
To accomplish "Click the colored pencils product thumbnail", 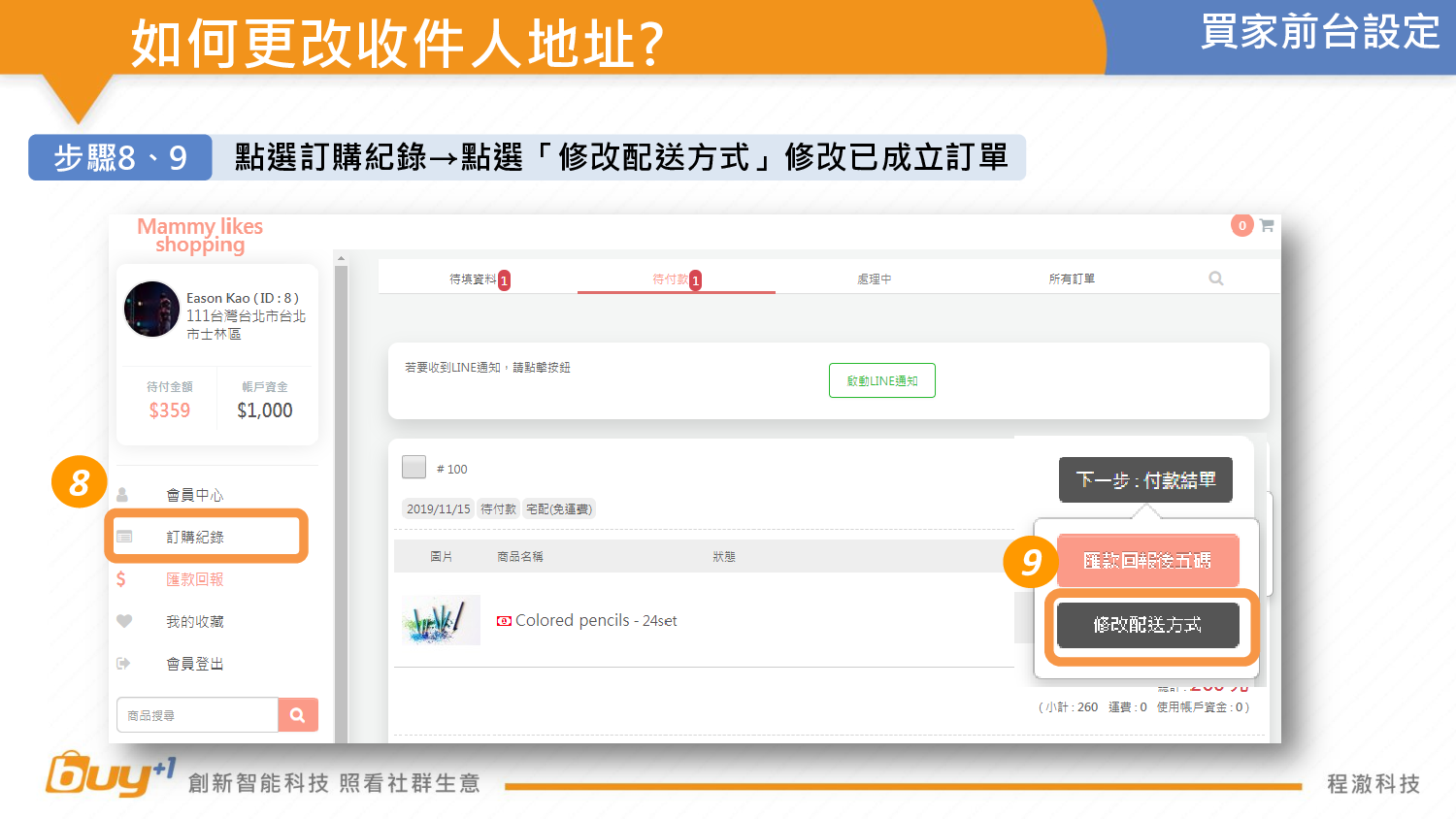I will point(441,620).
